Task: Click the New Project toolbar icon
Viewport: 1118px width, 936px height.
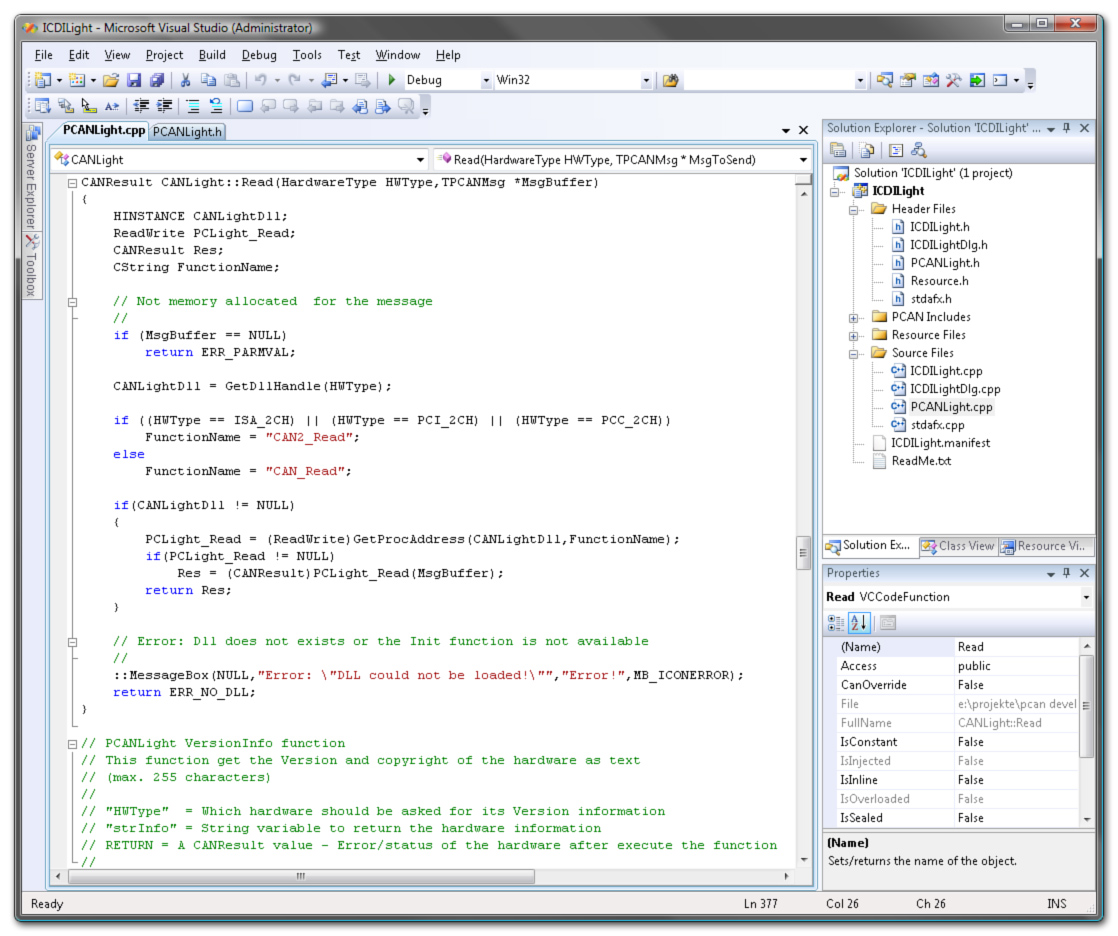Action: (43, 81)
